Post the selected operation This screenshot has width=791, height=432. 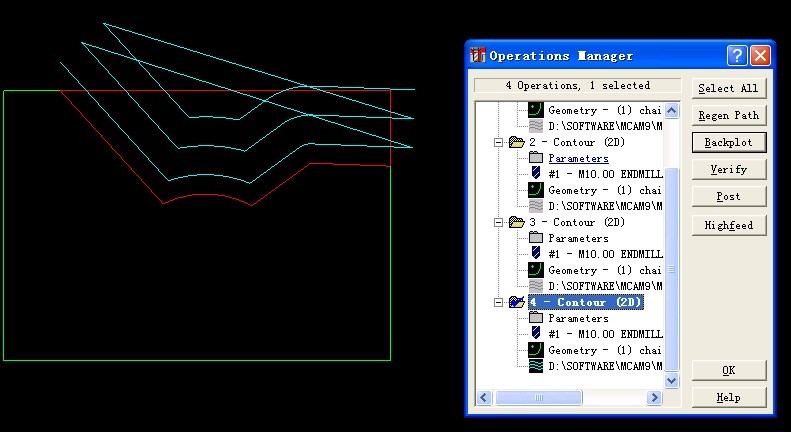tap(728, 197)
